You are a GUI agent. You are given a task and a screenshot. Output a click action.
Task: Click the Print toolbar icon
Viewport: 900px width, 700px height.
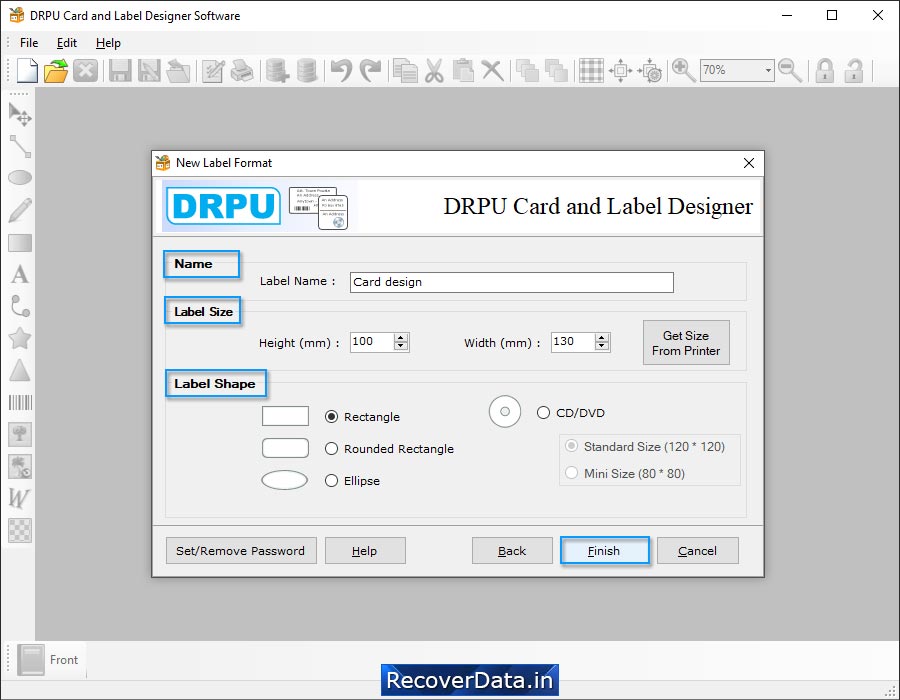[242, 71]
